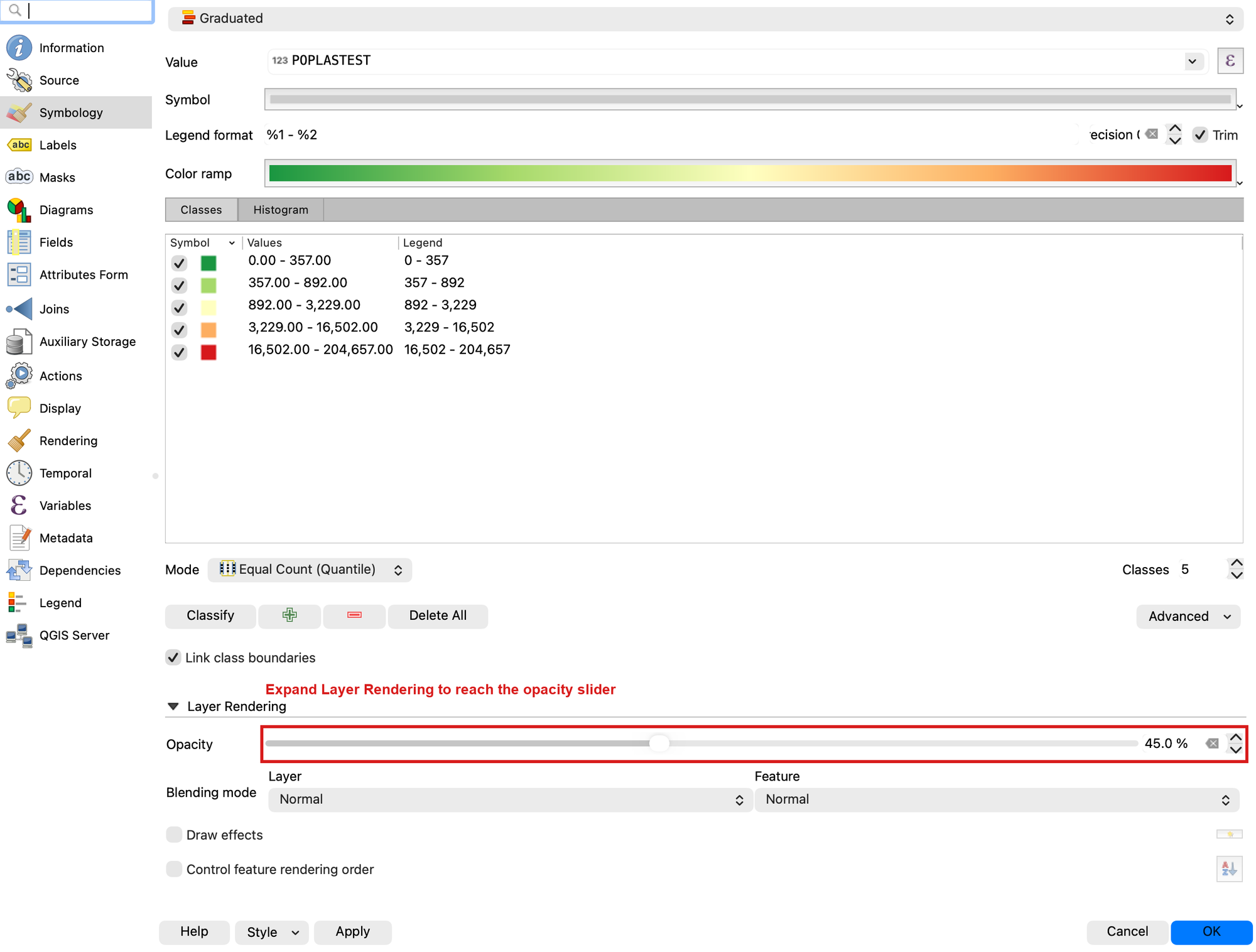Switch to the Histogram tab

click(x=281, y=210)
